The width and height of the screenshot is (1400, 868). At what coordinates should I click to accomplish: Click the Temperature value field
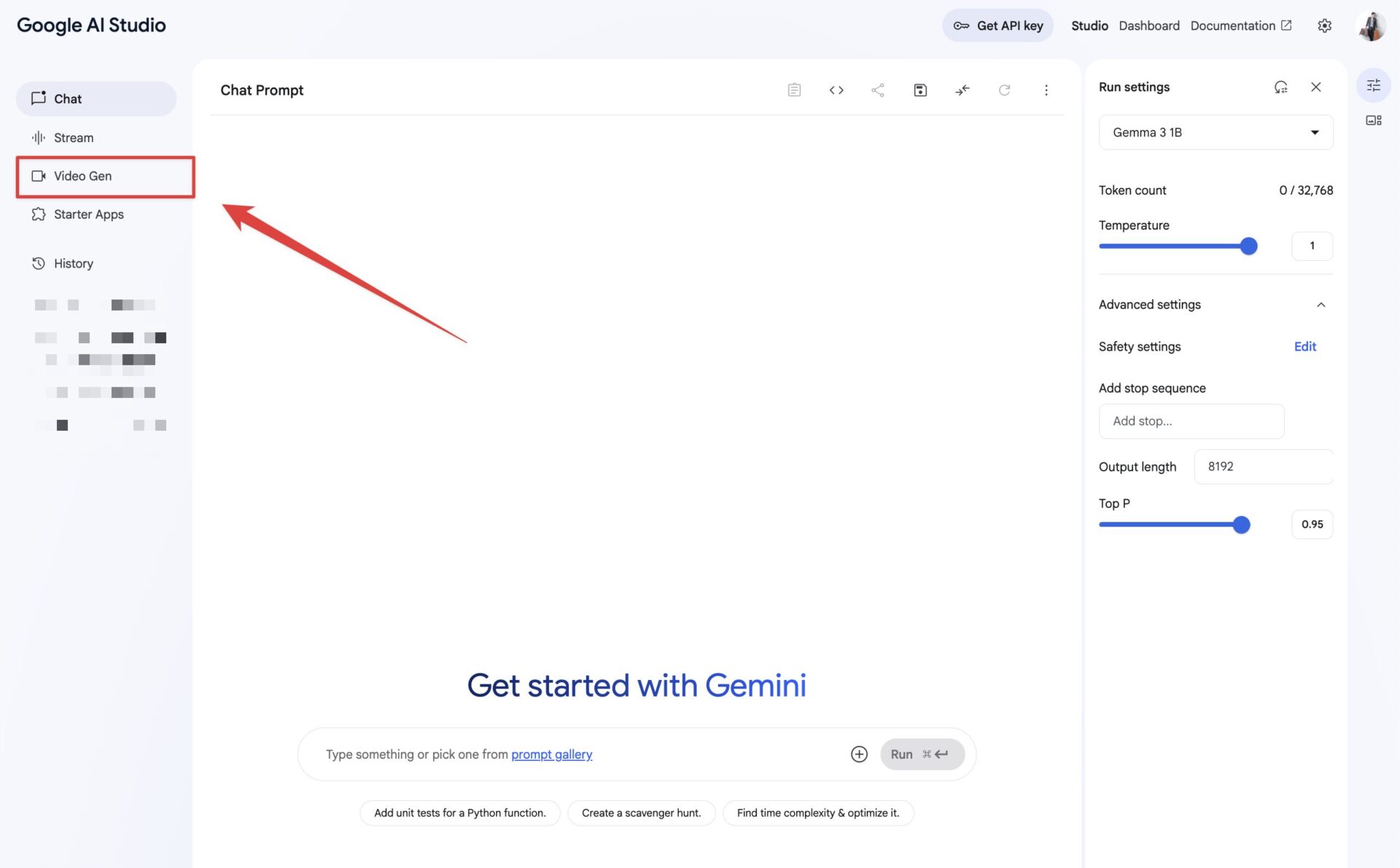click(1312, 246)
